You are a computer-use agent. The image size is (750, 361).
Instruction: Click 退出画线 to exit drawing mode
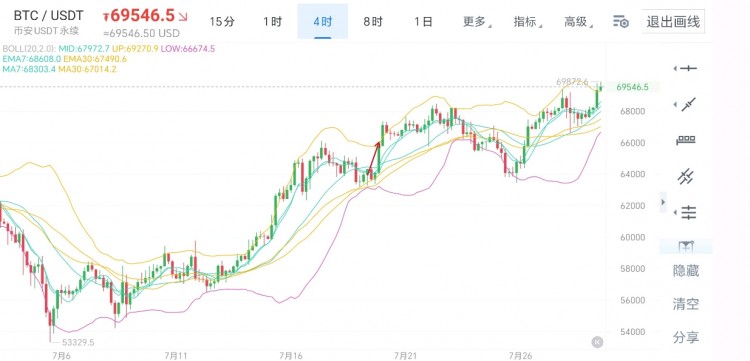[x=673, y=22]
